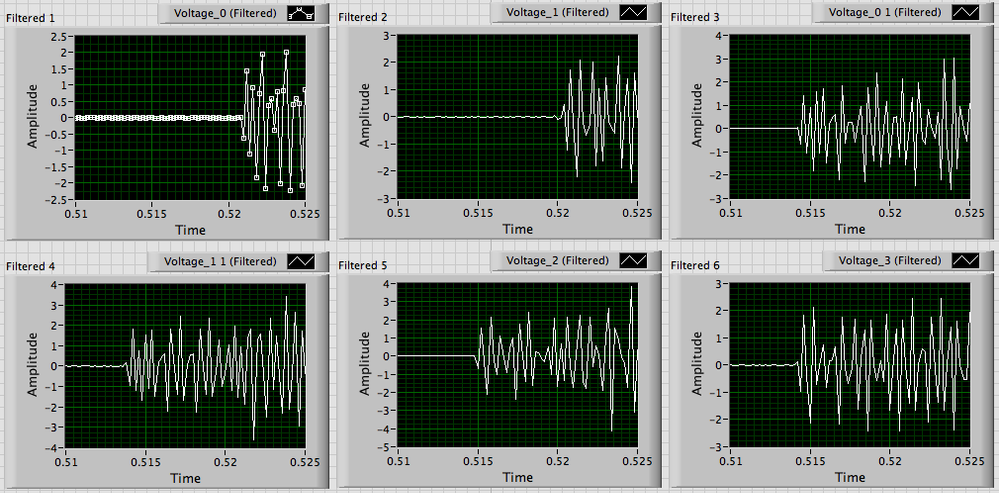
Task: Click the Amplitude axis label of Filtered 5
Action: tap(365, 364)
